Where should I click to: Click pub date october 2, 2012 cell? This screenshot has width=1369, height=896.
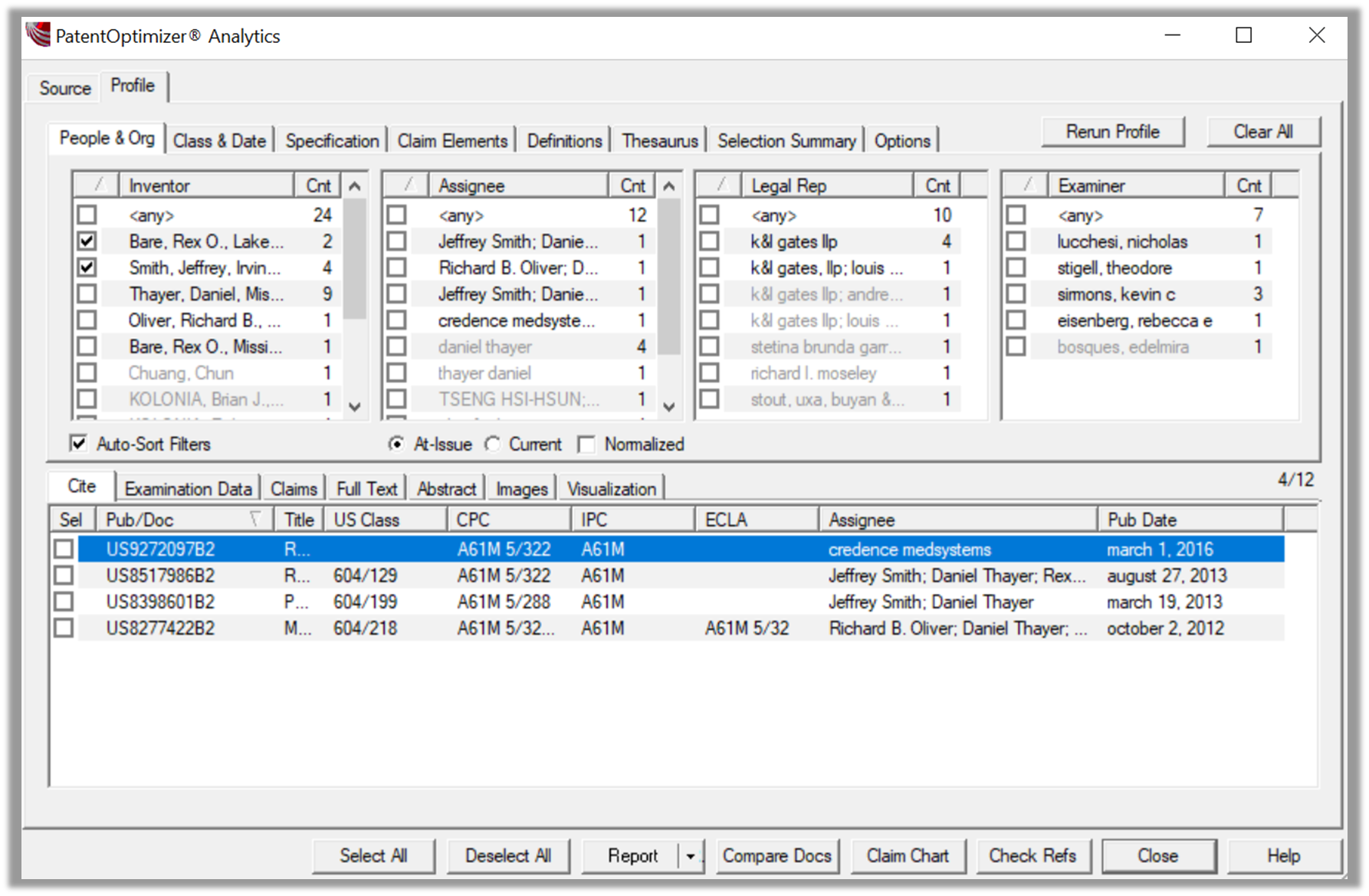(1165, 629)
